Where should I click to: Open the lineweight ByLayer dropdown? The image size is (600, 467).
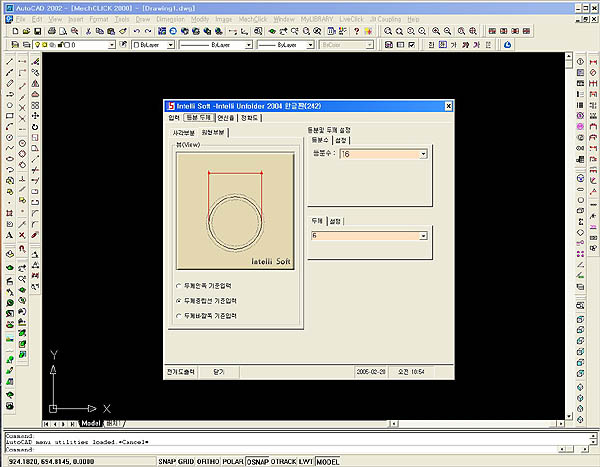[310, 45]
